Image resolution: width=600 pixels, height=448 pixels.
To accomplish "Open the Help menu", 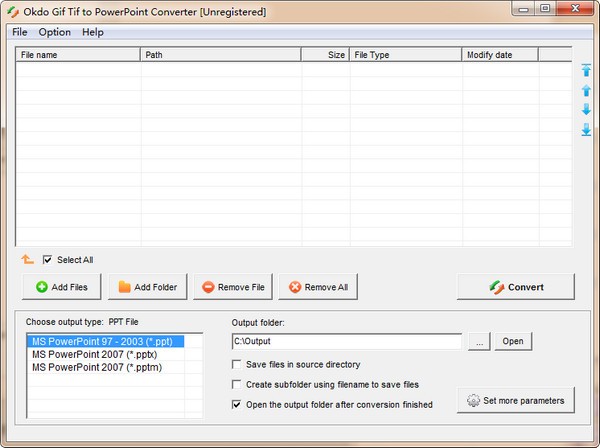I will point(93,32).
